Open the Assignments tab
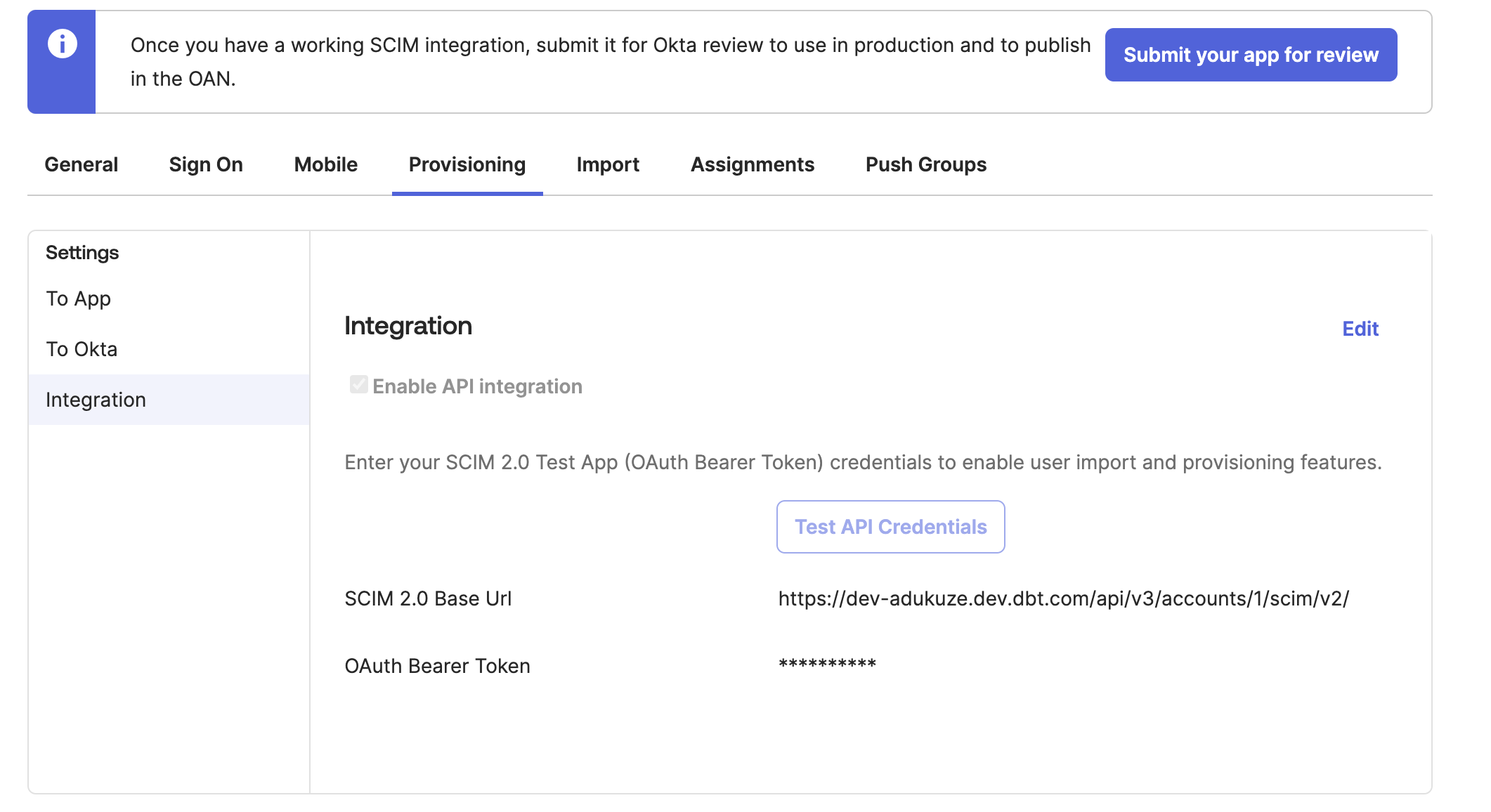1491x812 pixels. [x=752, y=164]
